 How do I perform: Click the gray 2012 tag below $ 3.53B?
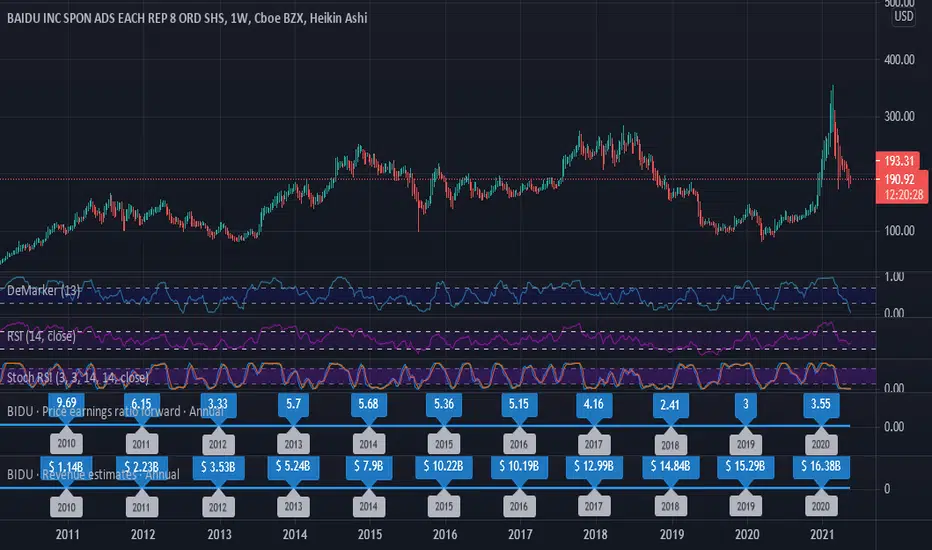218,507
